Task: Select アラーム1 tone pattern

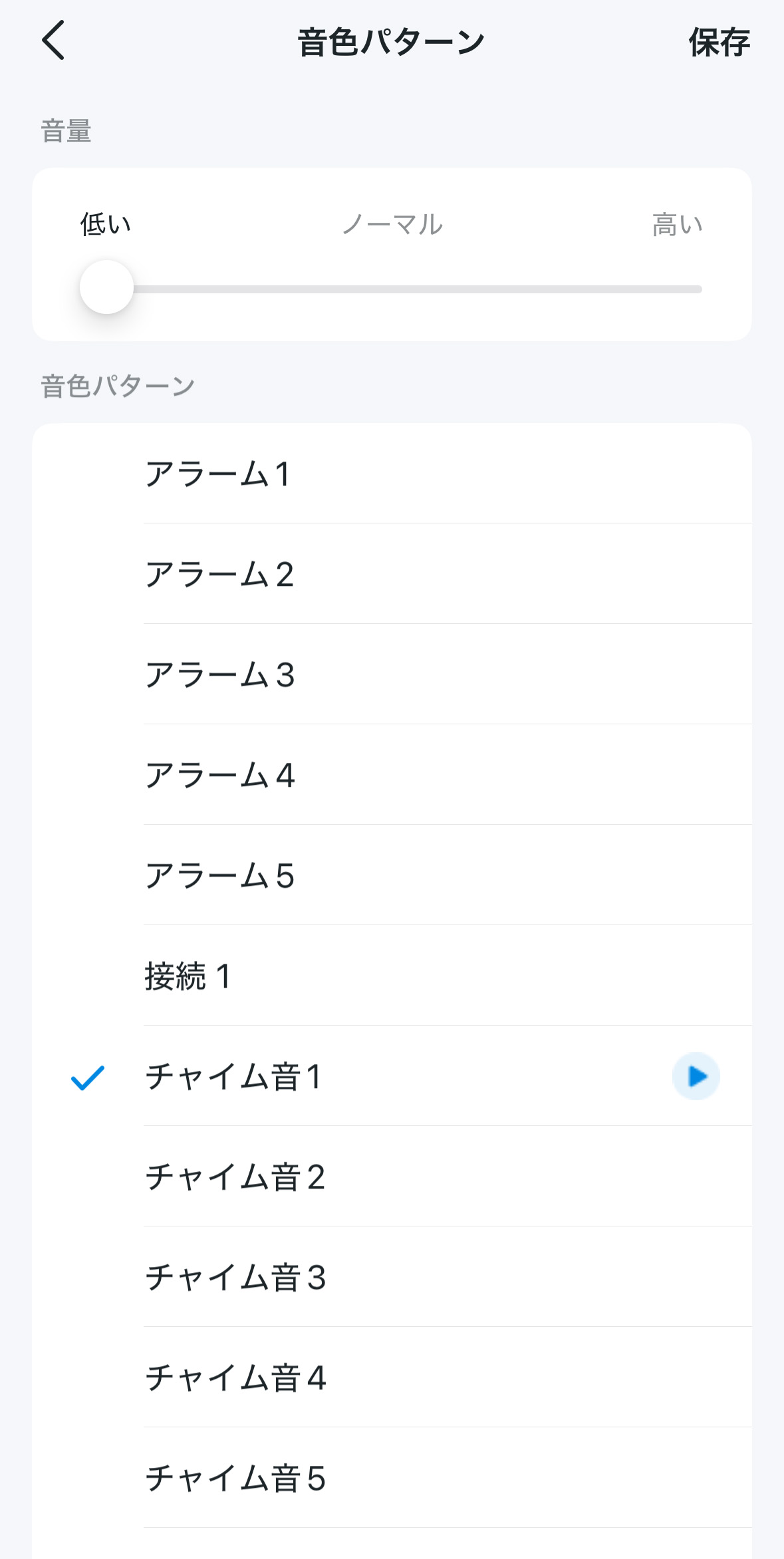Action: 392,474
